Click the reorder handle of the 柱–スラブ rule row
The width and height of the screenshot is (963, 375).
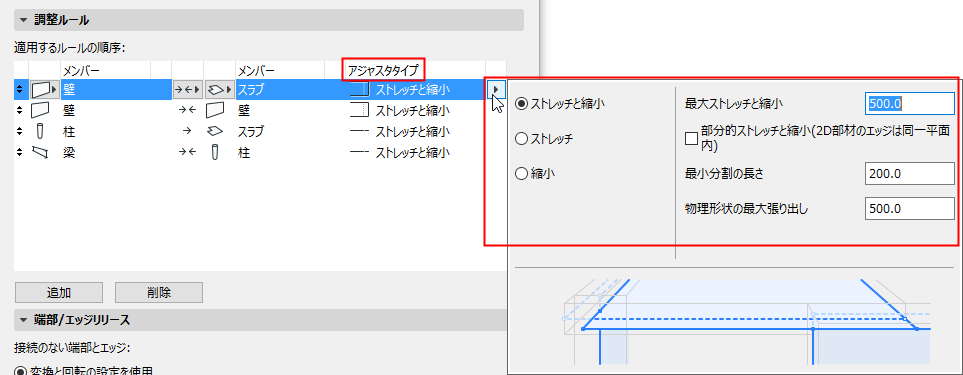tap(20, 131)
